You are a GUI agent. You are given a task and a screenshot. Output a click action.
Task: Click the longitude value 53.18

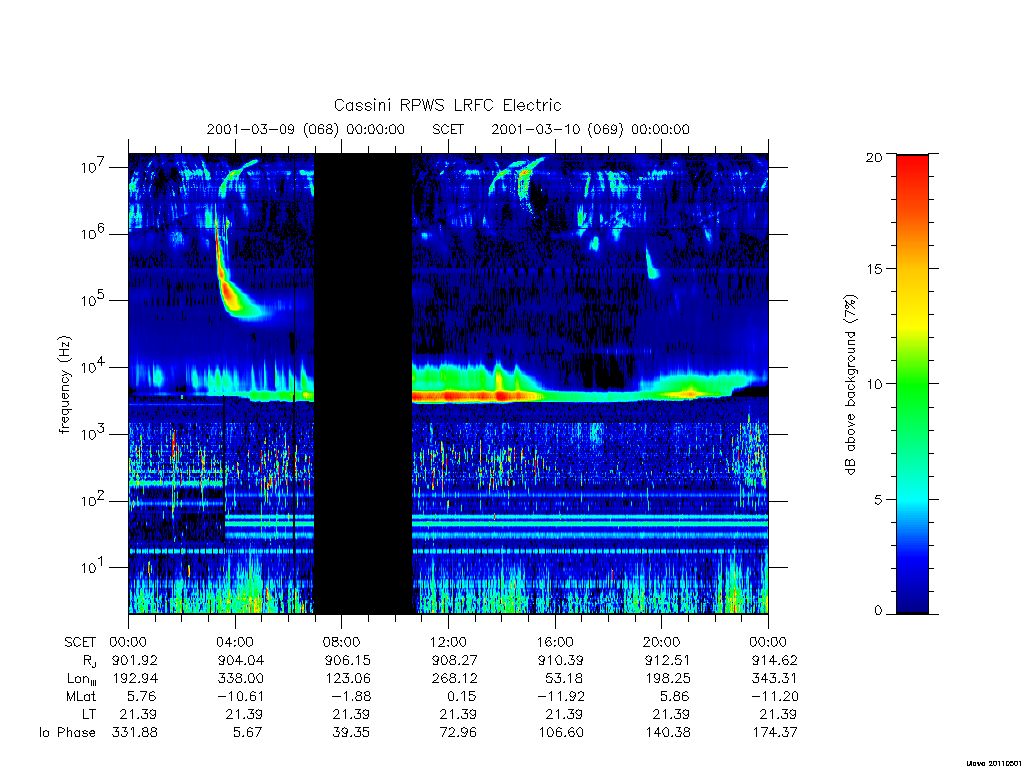564,679
